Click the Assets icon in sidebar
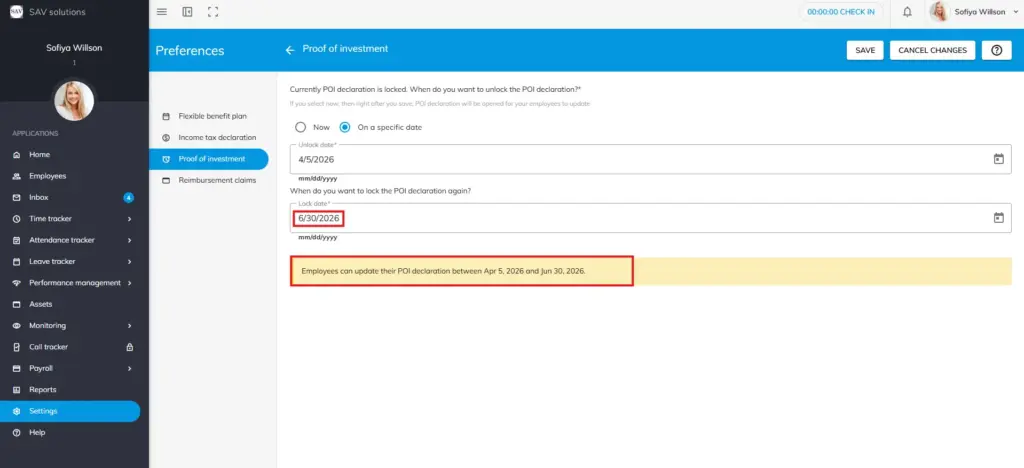 (17, 304)
